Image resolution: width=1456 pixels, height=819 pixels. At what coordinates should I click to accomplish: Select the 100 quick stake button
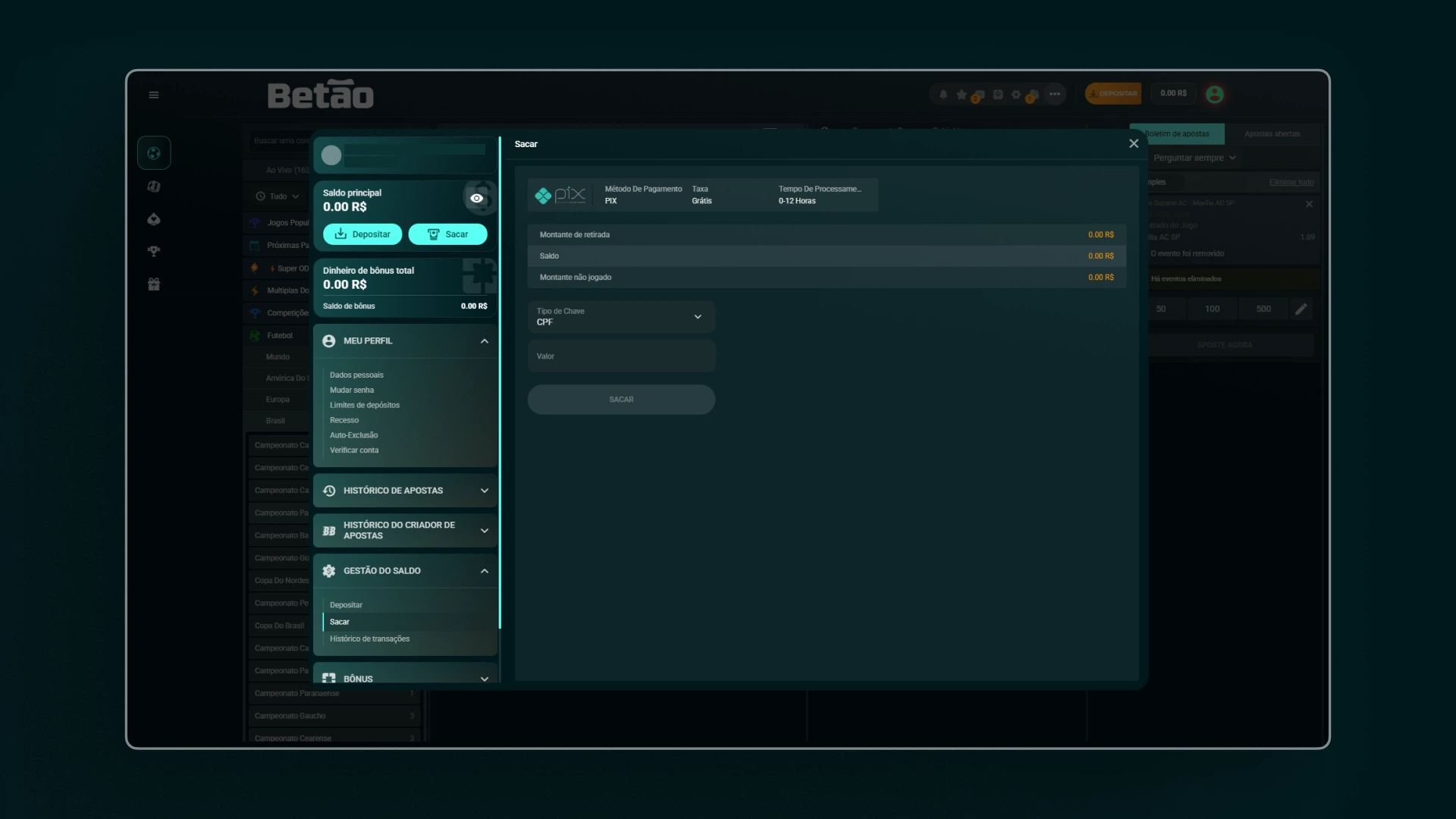[x=1212, y=309]
